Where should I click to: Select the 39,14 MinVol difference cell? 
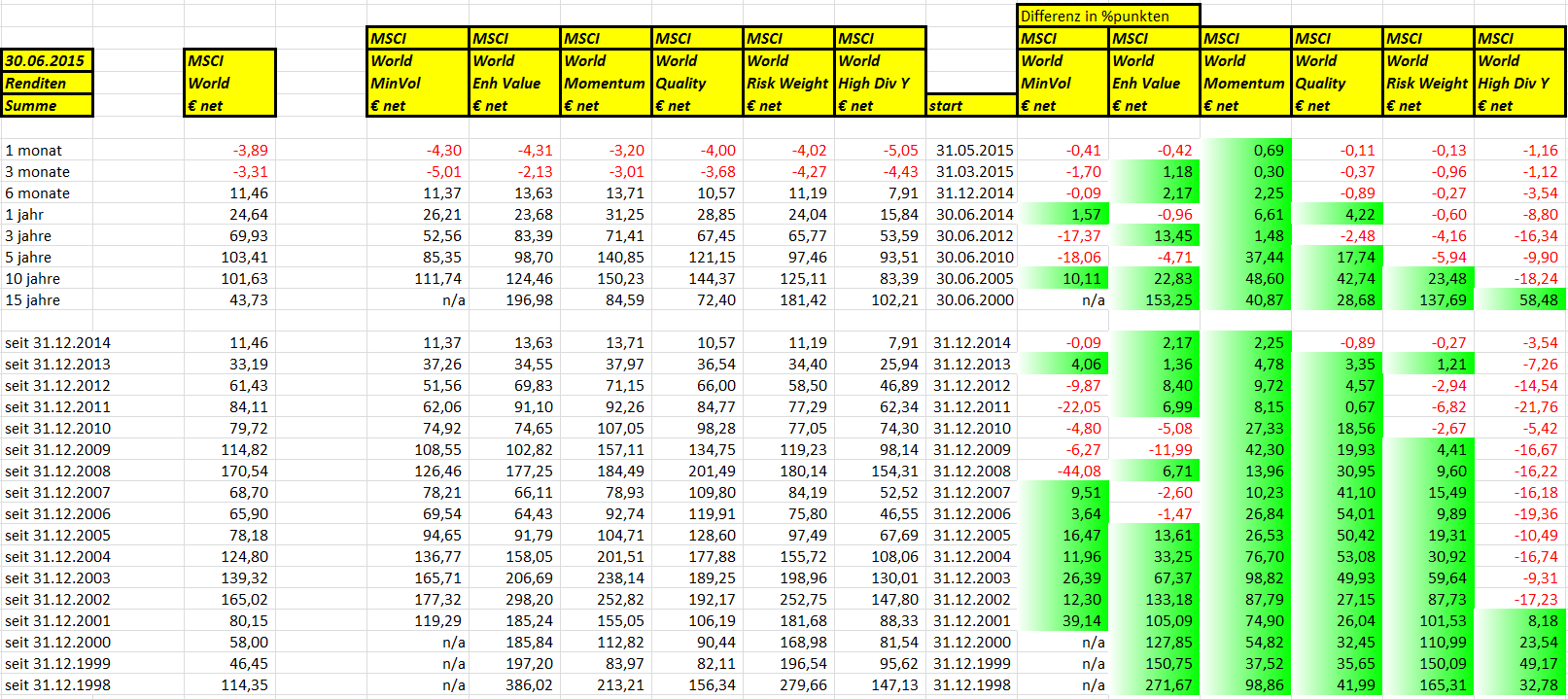click(x=1063, y=620)
